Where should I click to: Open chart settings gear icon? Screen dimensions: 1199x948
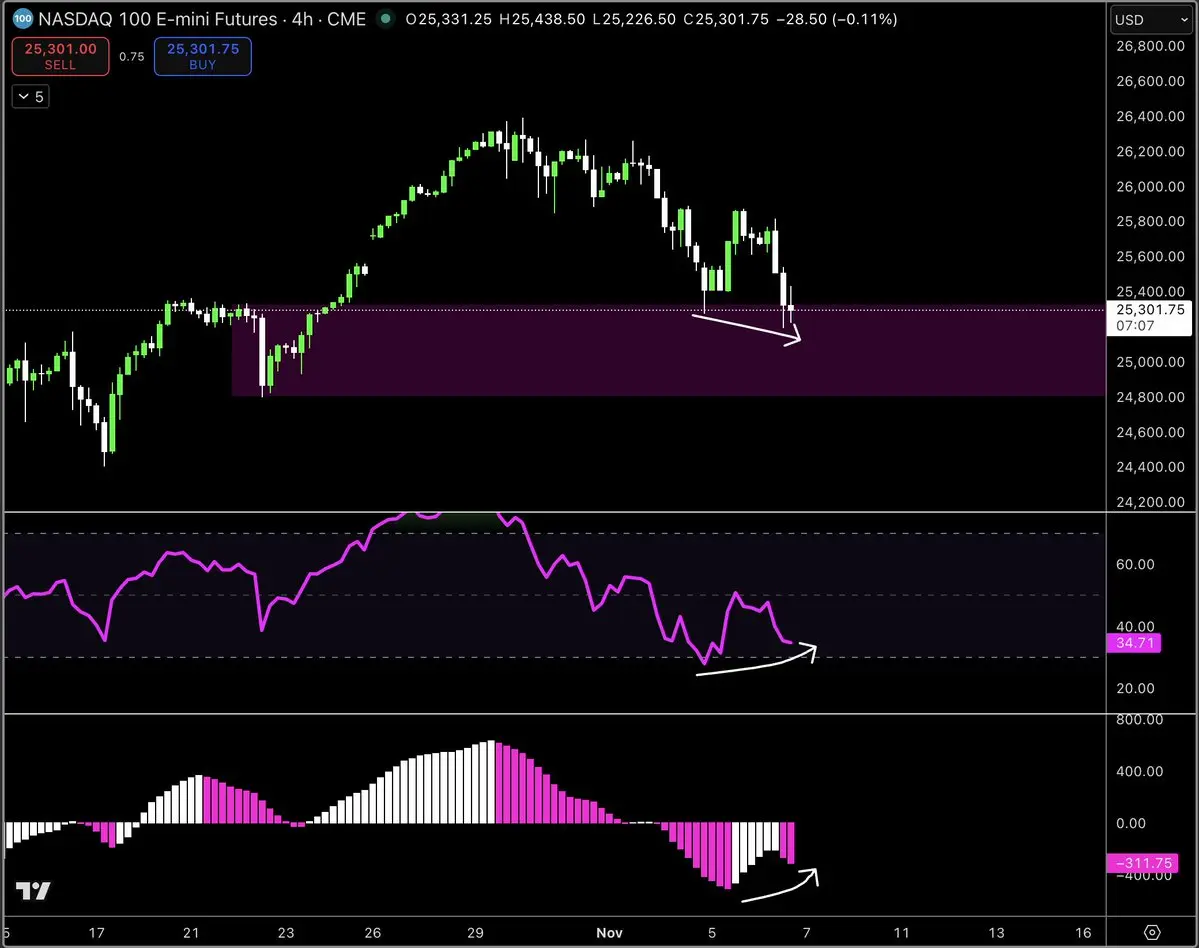(1152, 932)
